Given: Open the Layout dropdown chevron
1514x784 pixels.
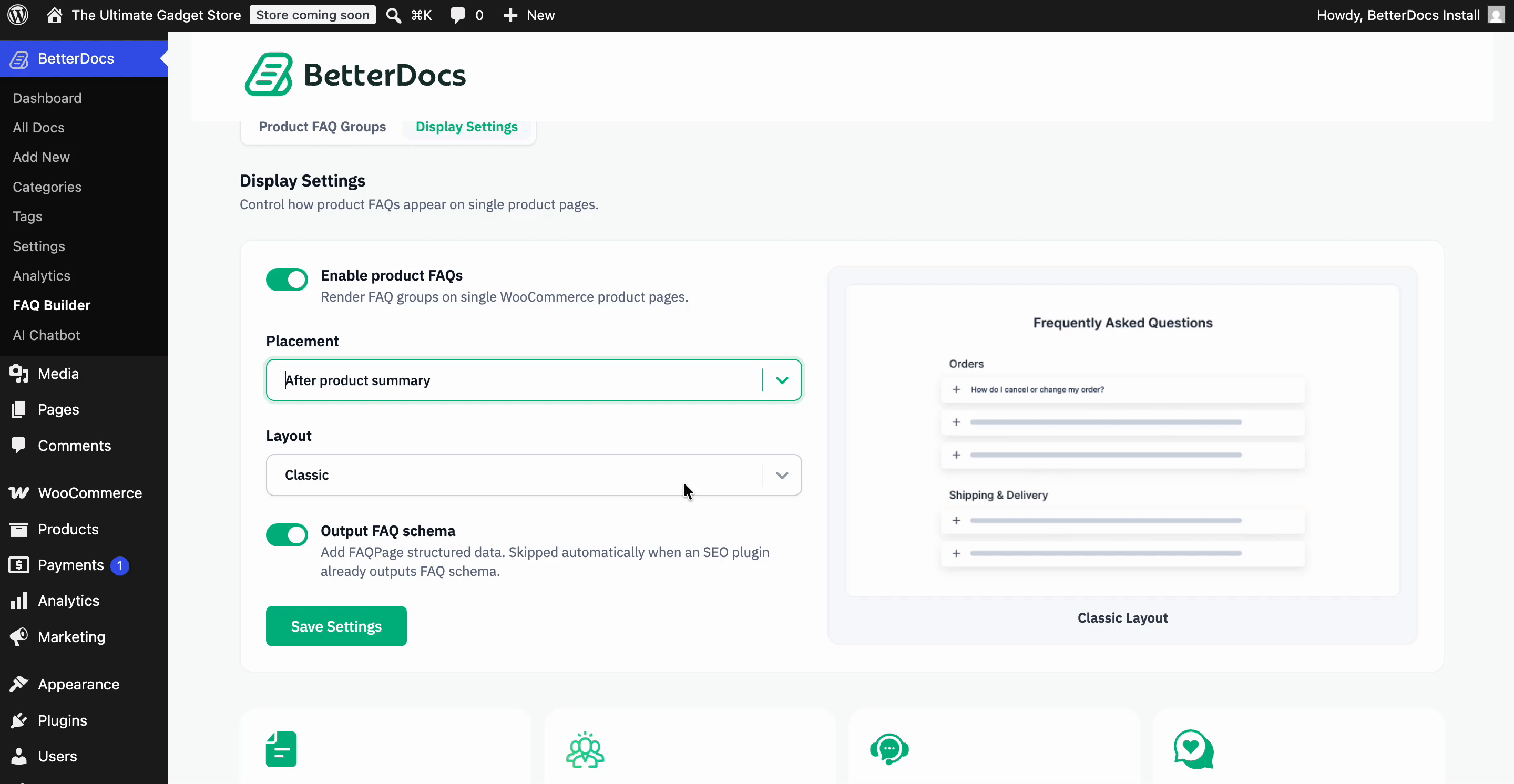Looking at the screenshot, I should [x=782, y=475].
